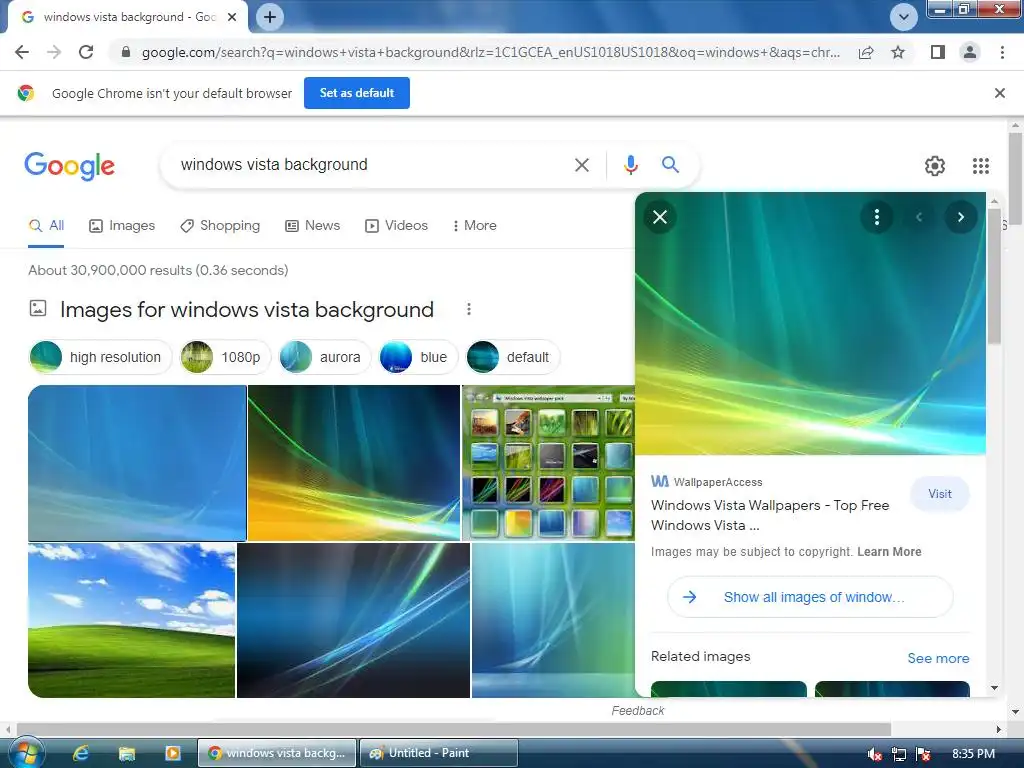Set Chrome as default browser
This screenshot has width=1024, height=768.
(x=357, y=93)
